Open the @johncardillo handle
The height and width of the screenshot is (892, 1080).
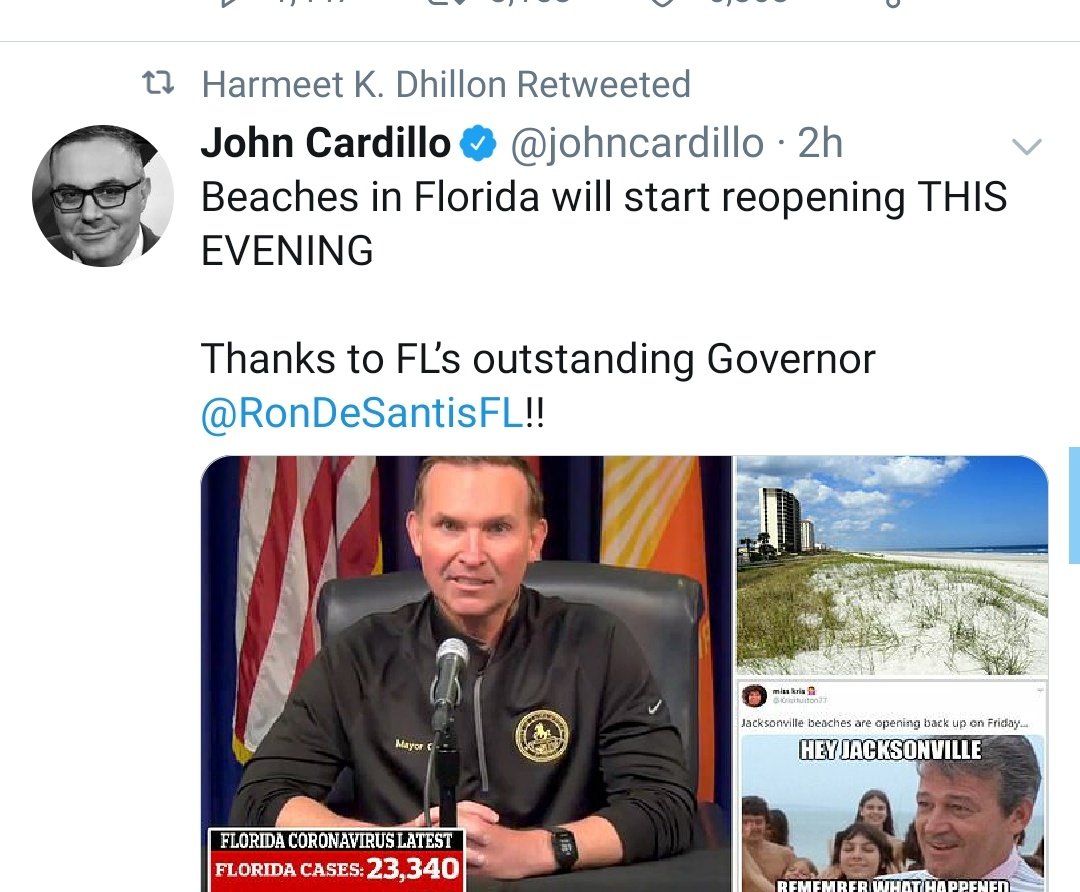pos(637,143)
